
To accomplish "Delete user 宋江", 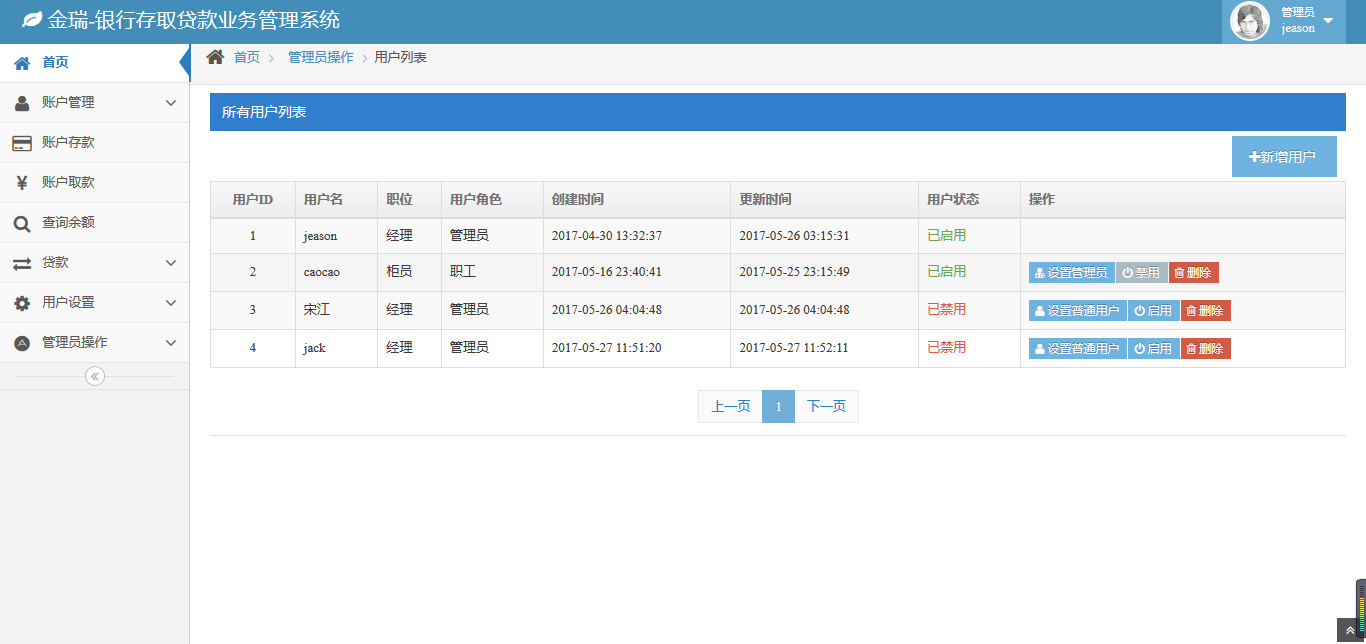I will coord(1206,311).
